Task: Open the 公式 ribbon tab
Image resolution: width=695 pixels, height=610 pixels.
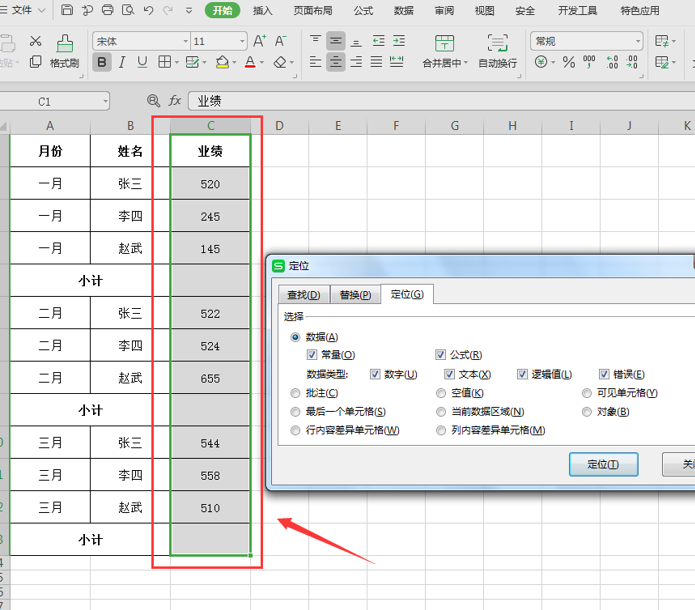Action: pos(363,10)
